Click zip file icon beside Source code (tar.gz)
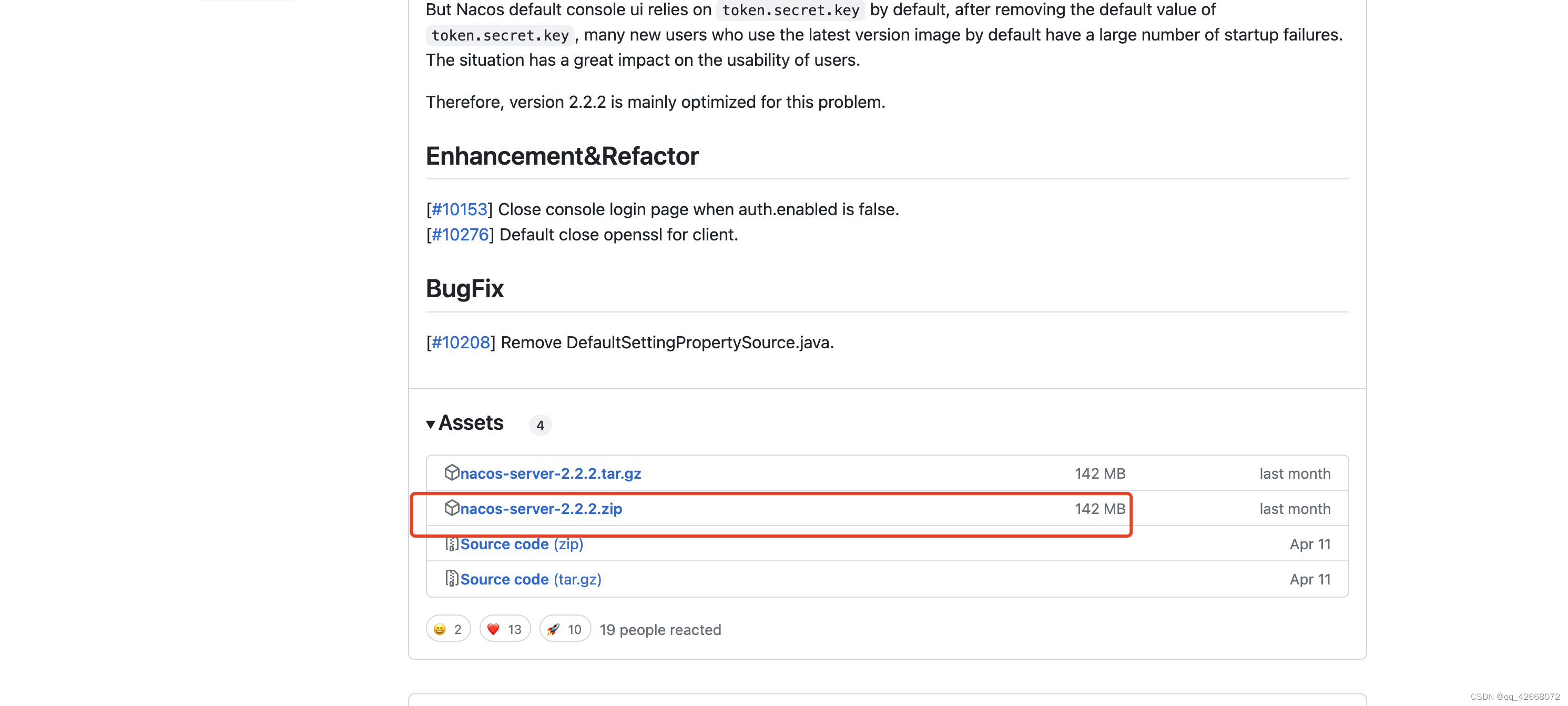Viewport: 1568px width, 706px height. (452, 579)
